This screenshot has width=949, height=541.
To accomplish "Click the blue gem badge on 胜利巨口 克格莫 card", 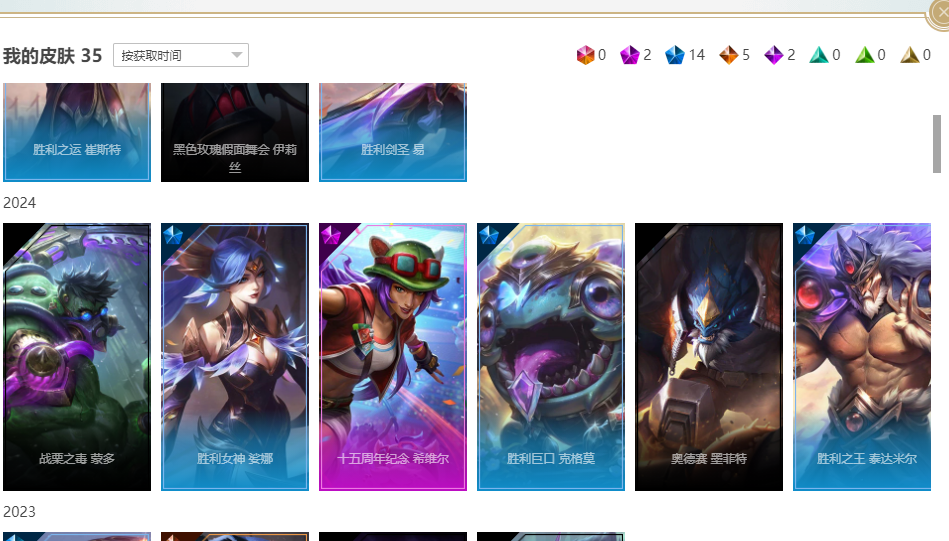I will [x=489, y=235].
